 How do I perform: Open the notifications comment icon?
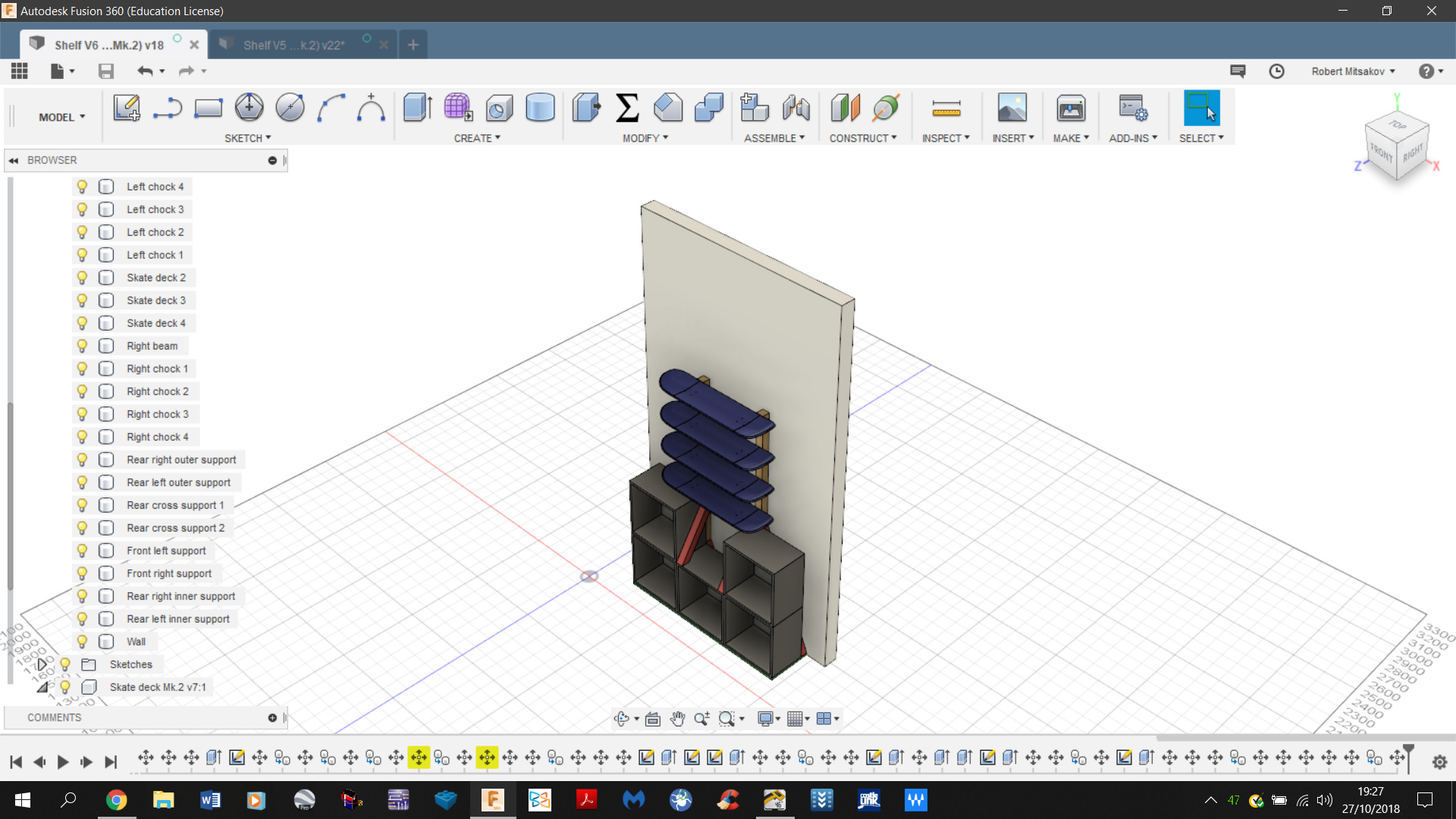[1238, 71]
